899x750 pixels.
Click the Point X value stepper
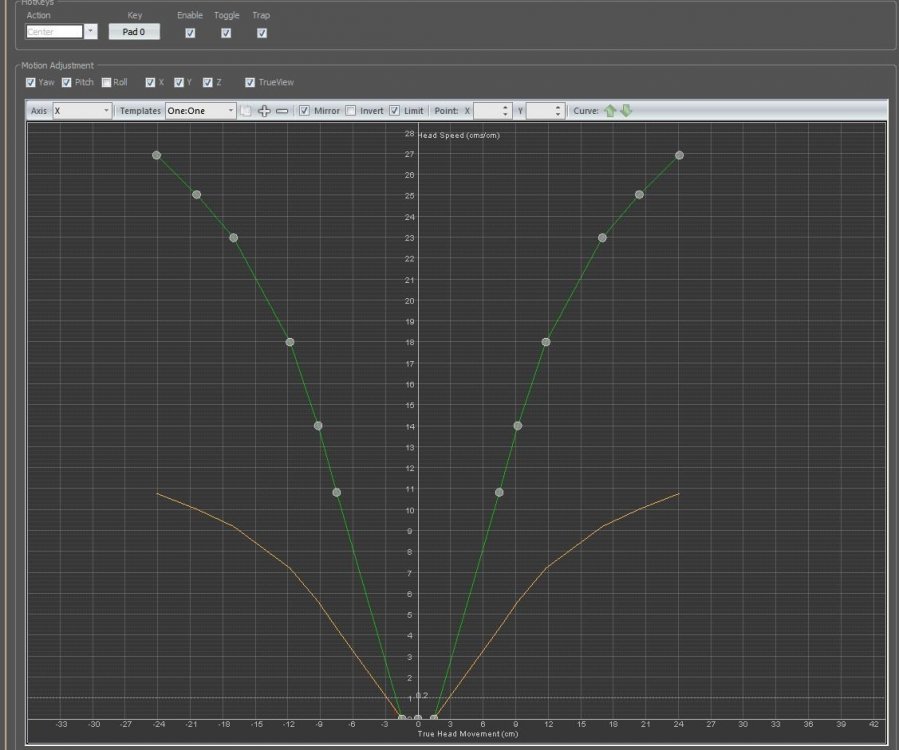pos(505,111)
